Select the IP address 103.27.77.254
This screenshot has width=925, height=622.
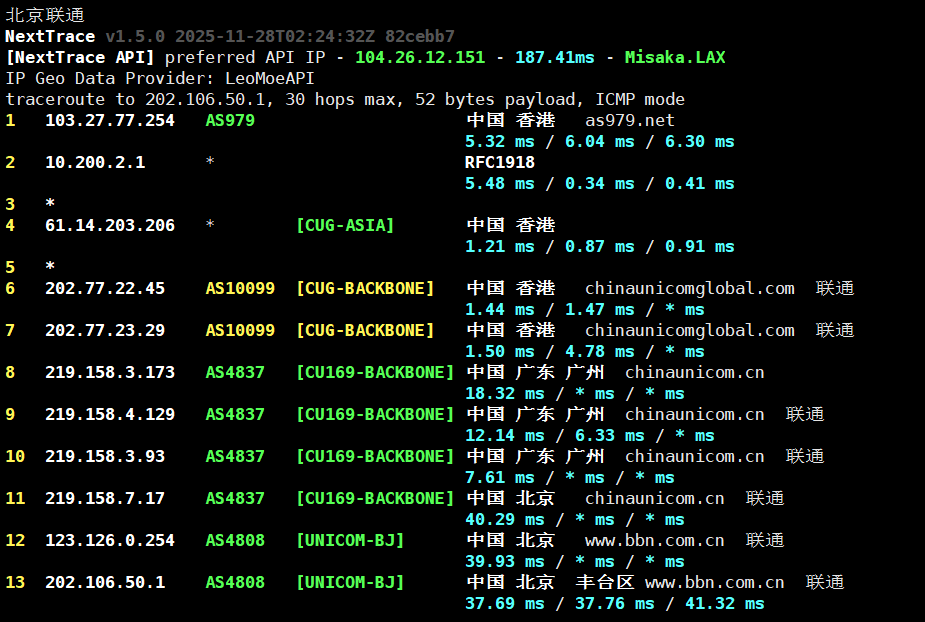point(110,120)
